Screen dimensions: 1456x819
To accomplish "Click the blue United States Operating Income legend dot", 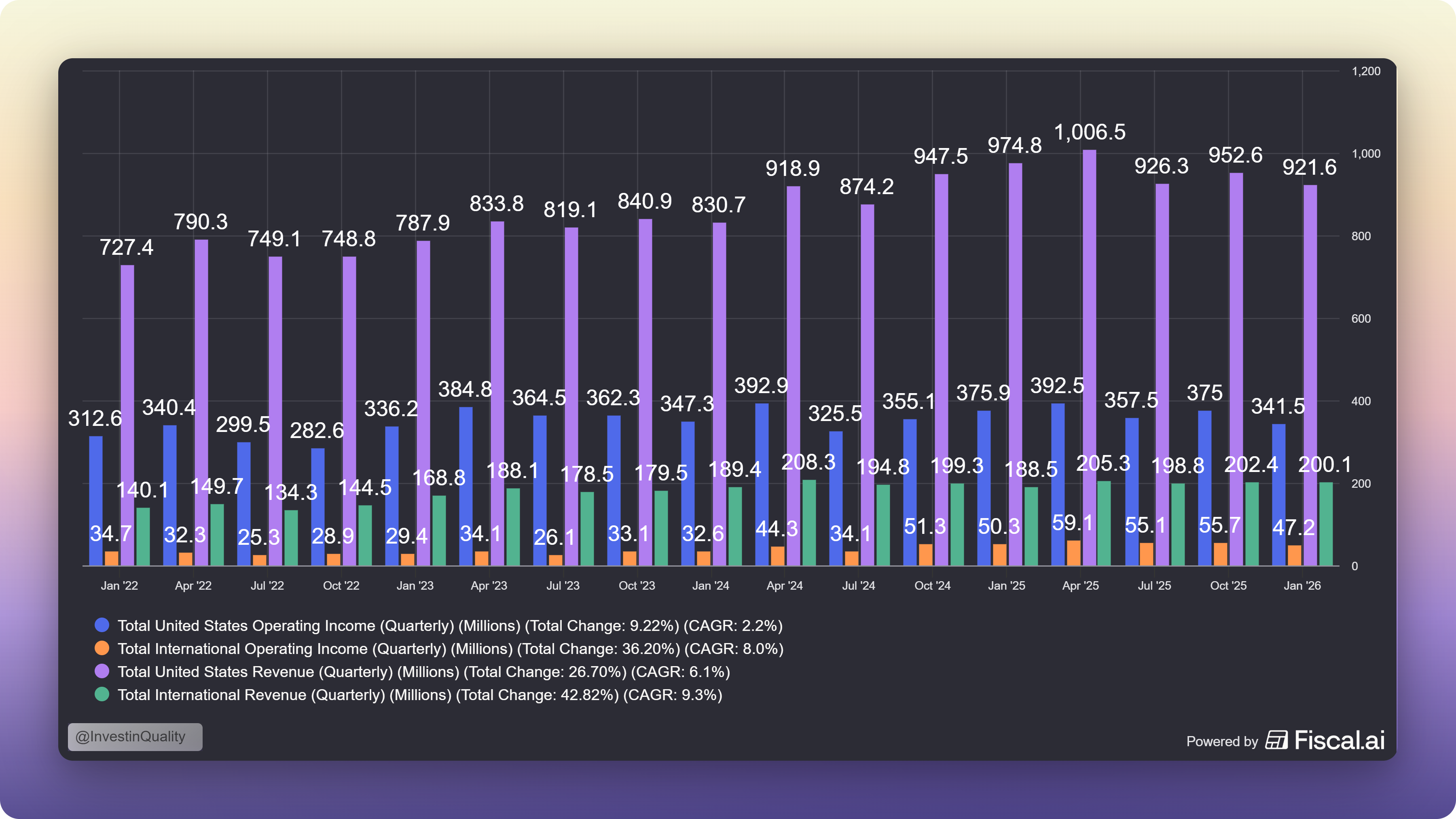I will pyautogui.click(x=102, y=625).
